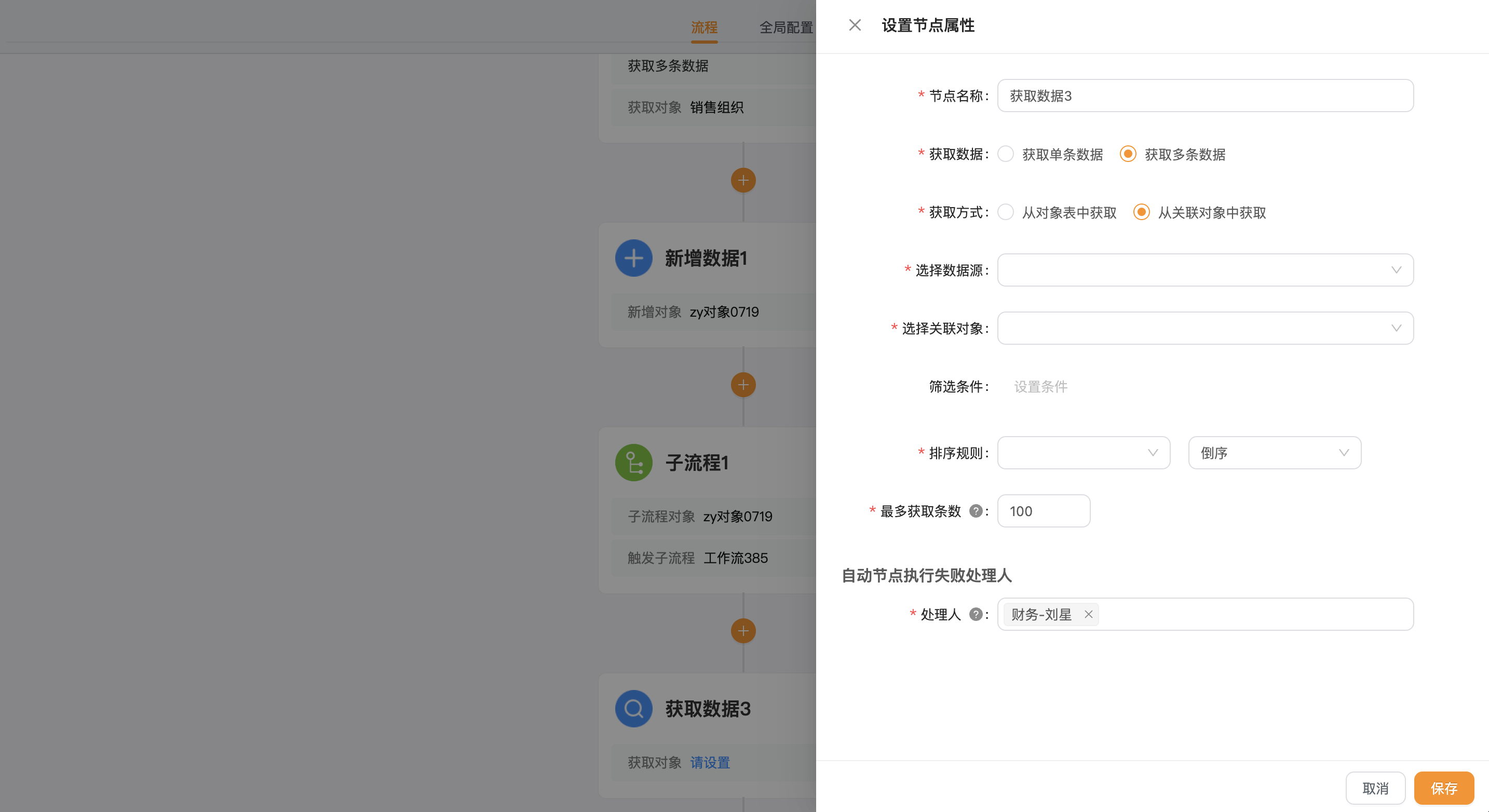Open the 选择关联对象 dropdown
The height and width of the screenshot is (812, 1489).
(x=1205, y=328)
